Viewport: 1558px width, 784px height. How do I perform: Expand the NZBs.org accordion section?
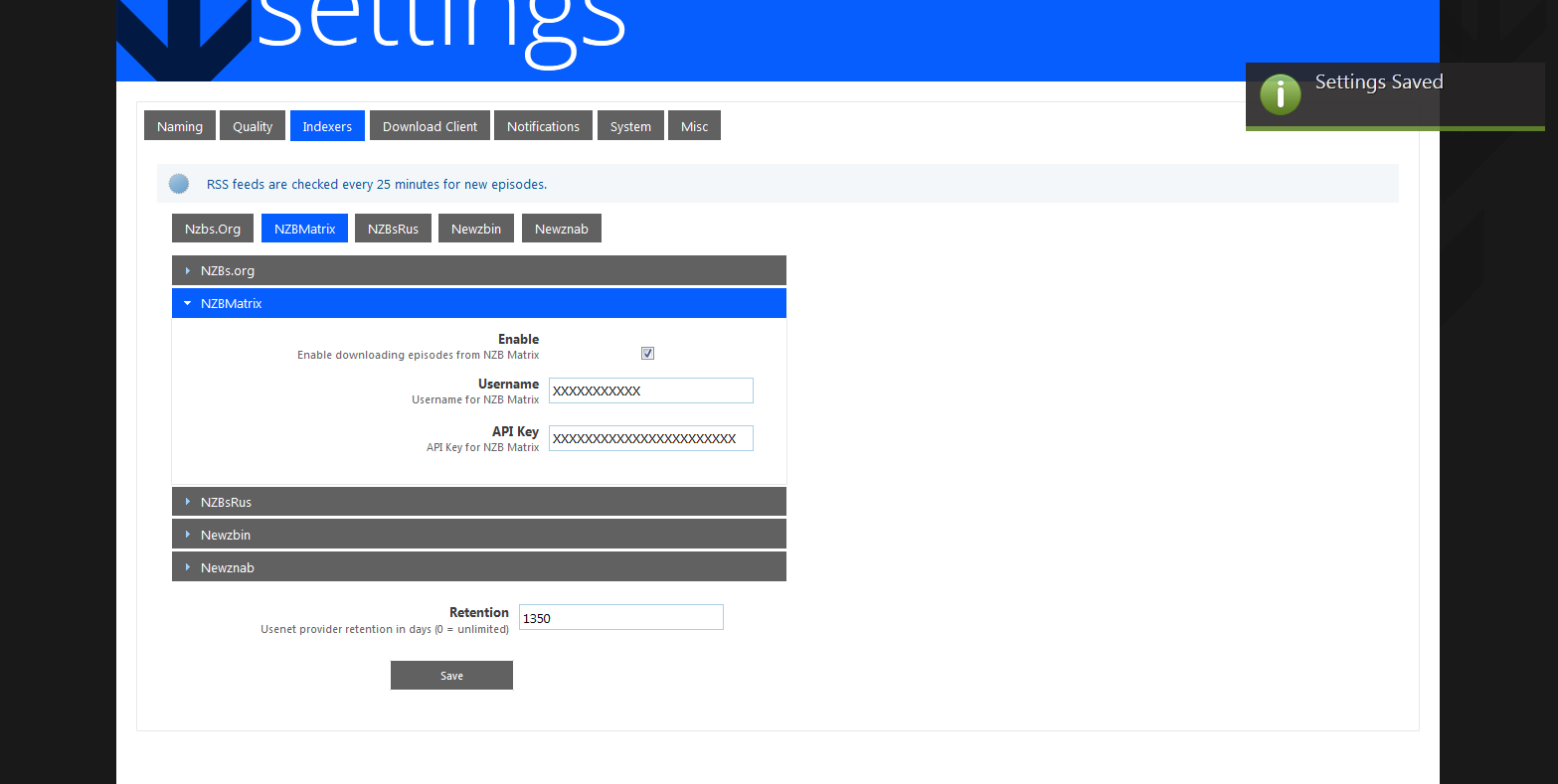[479, 270]
